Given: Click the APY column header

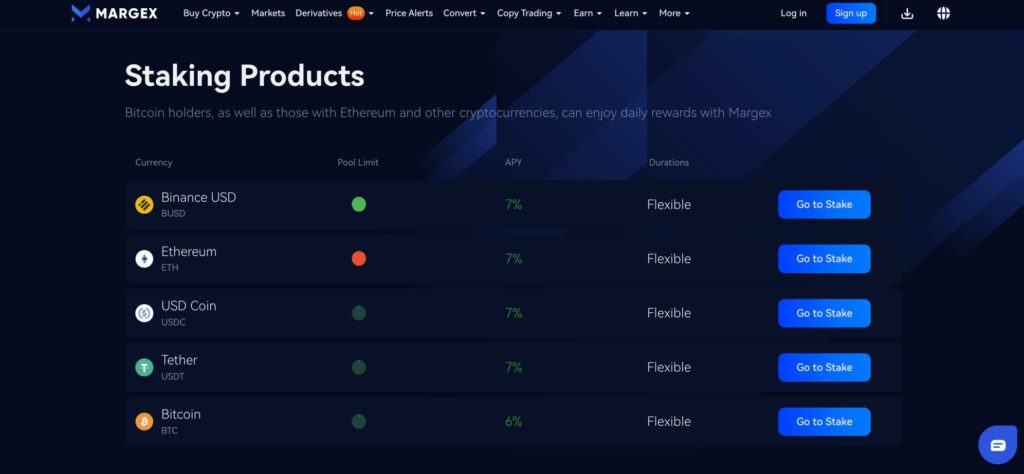Looking at the screenshot, I should point(513,163).
